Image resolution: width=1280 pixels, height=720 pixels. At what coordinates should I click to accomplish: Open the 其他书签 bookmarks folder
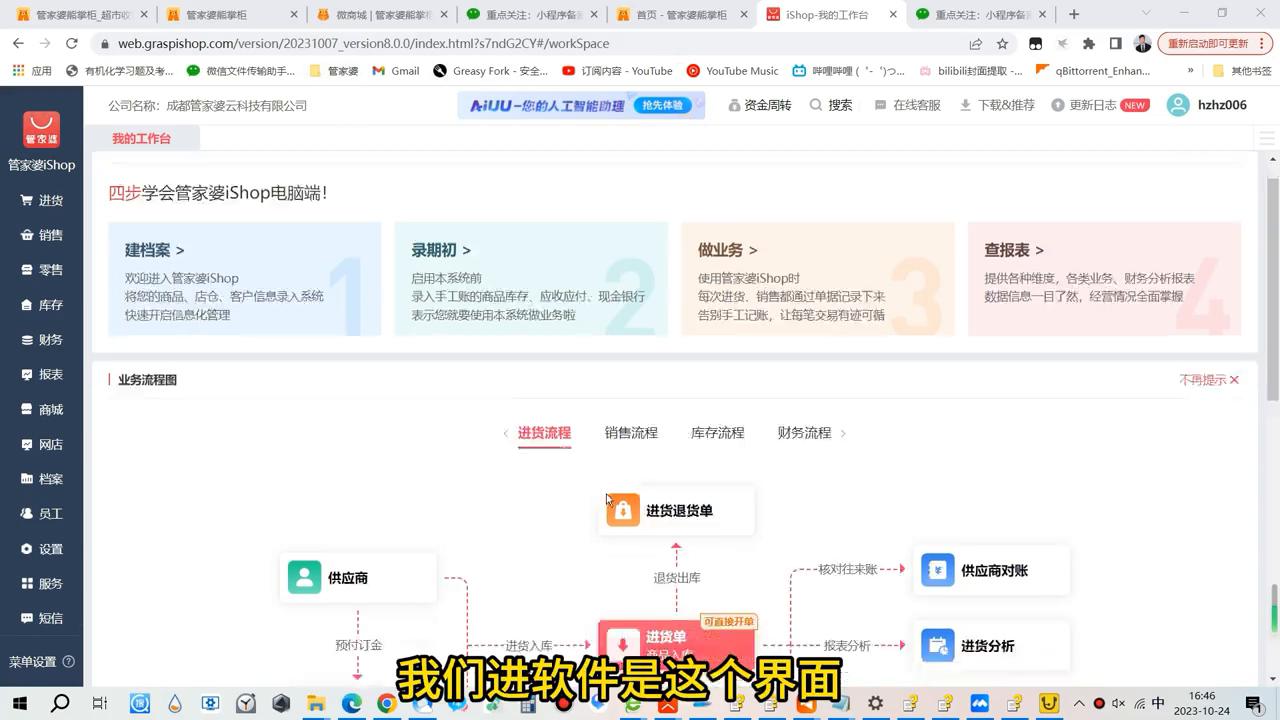pyautogui.click(x=1241, y=71)
